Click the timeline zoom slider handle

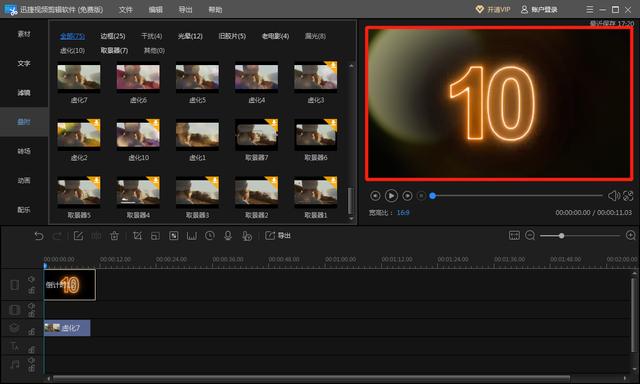pos(562,235)
